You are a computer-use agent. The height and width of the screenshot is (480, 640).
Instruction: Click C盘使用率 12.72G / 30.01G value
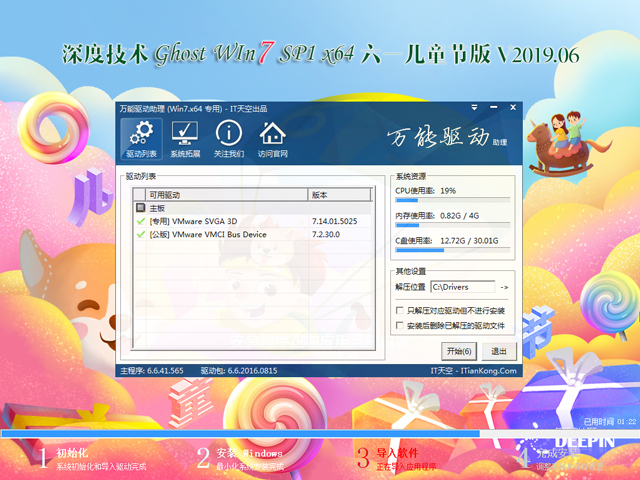pyautogui.click(x=469, y=241)
